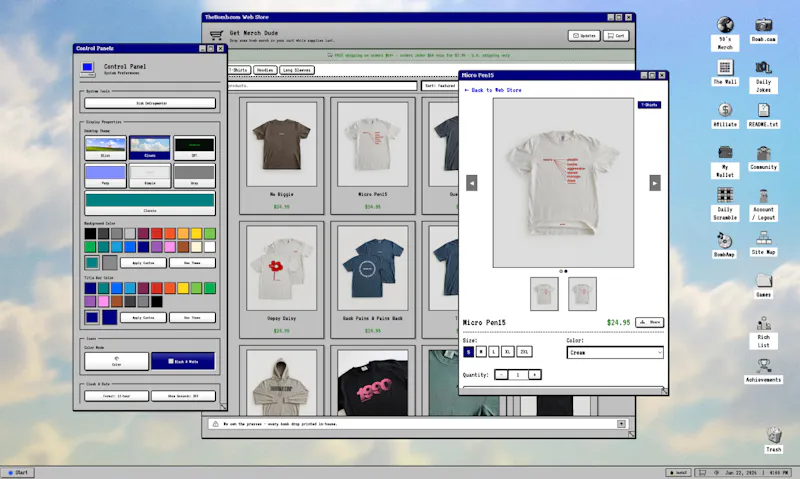Image resolution: width=800 pixels, height=479 pixels.
Task: Open the Site Map desktop icon
Action: tap(763, 243)
